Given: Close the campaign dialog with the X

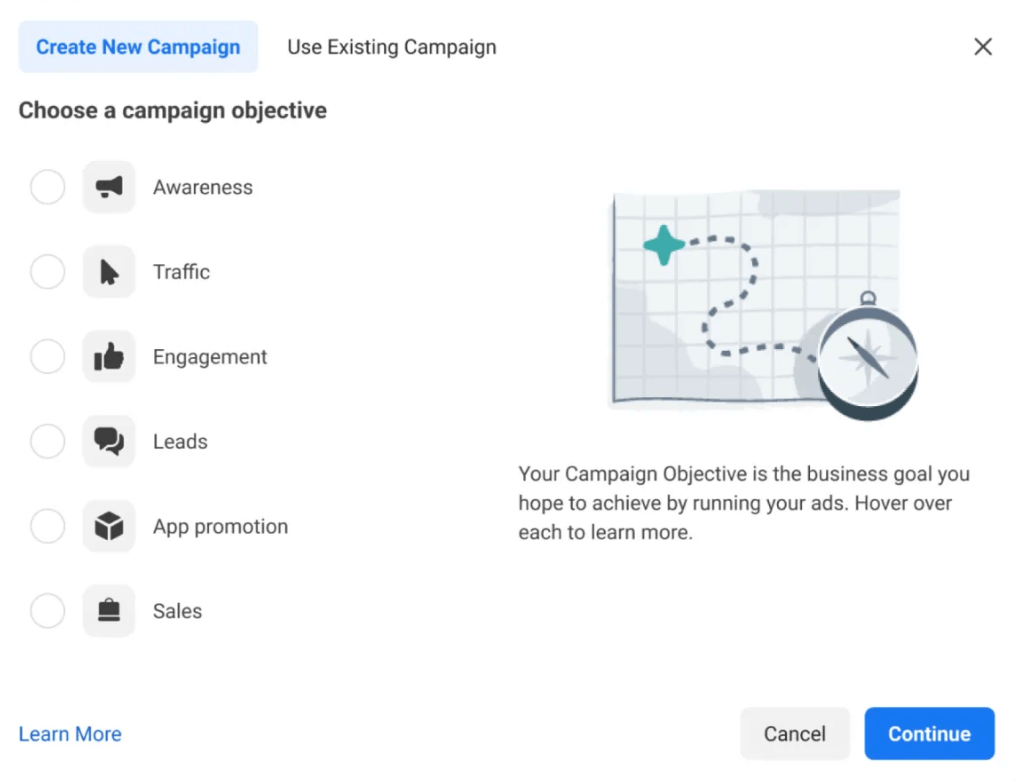Looking at the screenshot, I should pos(983,46).
